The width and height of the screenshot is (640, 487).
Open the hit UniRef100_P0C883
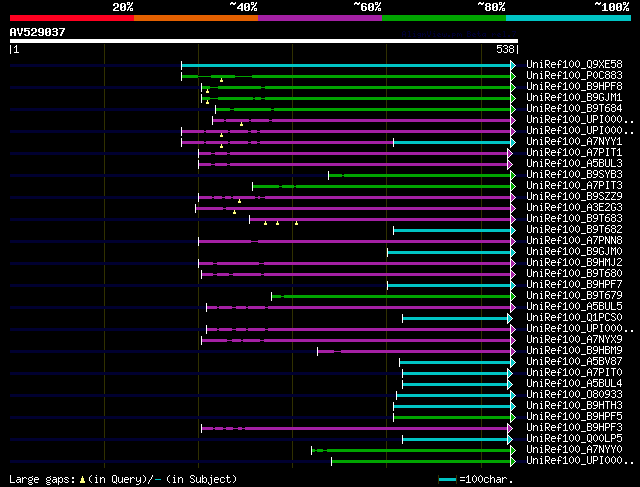click(x=574, y=76)
